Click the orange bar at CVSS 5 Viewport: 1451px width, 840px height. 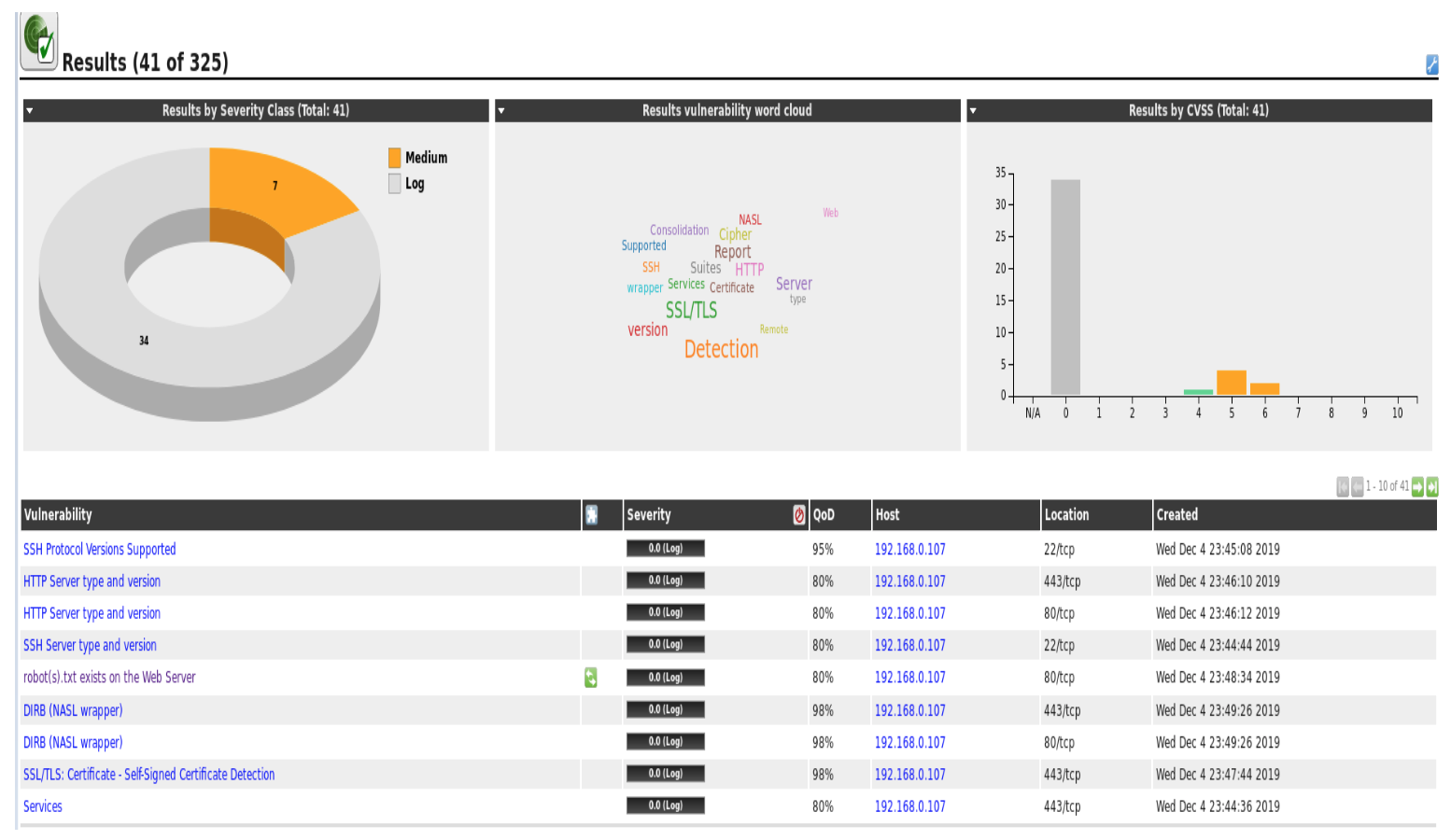click(x=1232, y=383)
